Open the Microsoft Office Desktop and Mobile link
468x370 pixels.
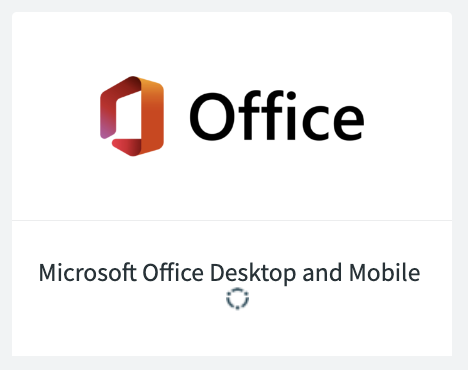click(229, 273)
